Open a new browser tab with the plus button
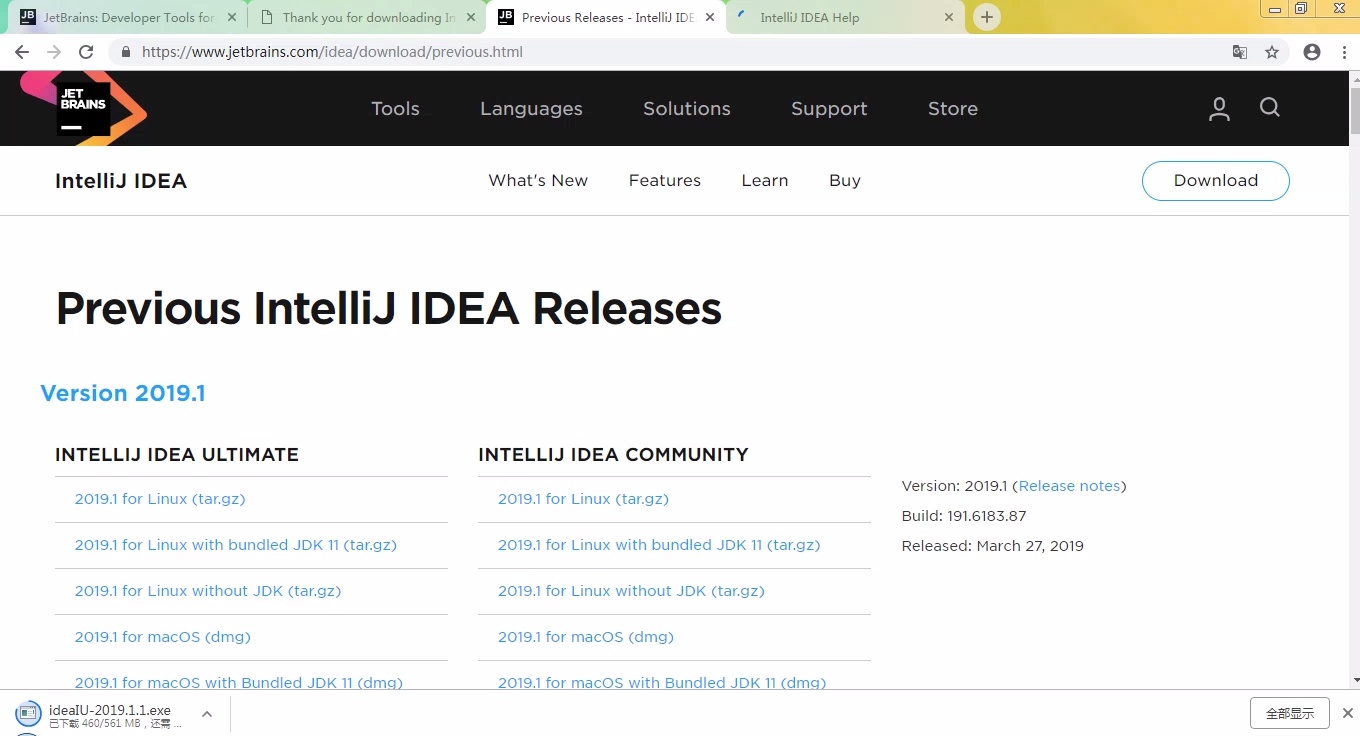 coord(987,16)
